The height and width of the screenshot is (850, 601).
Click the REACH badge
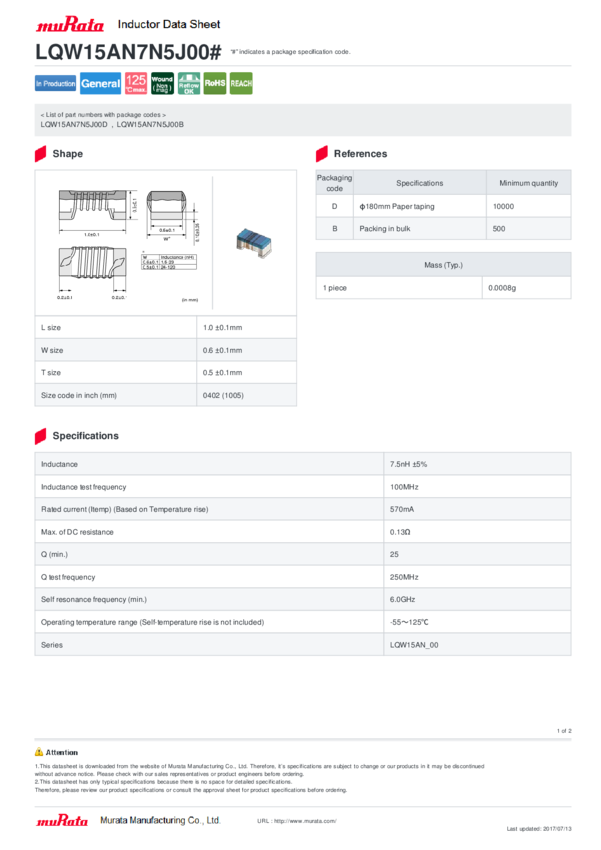click(x=241, y=83)
